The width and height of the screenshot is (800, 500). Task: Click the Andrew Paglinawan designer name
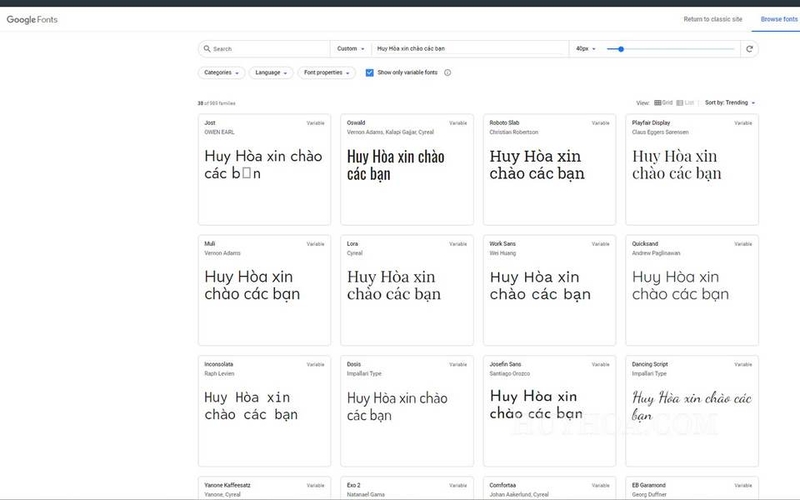[656, 253]
